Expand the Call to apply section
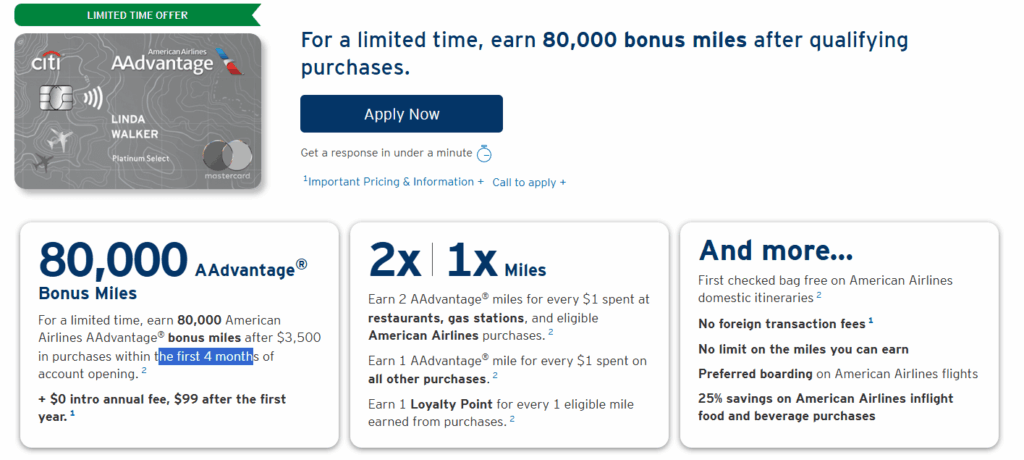This screenshot has width=1024, height=460. [529, 182]
